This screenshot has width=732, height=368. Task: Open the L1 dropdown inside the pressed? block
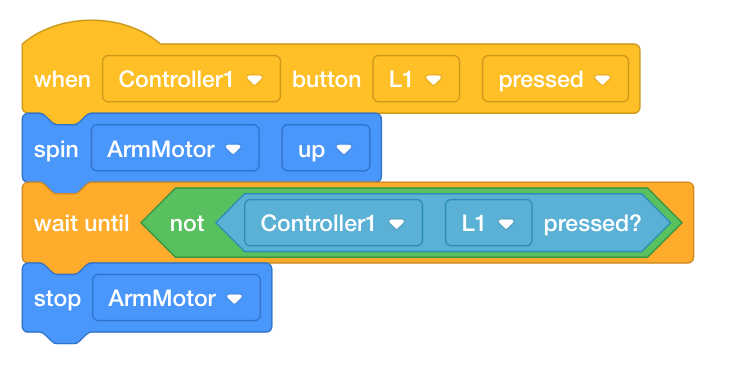coord(488,223)
